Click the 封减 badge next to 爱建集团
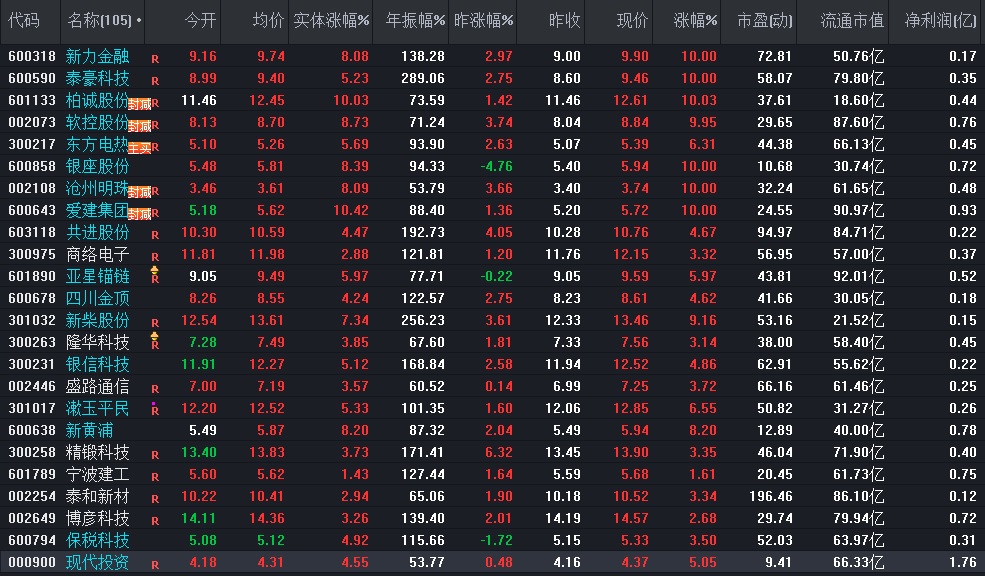 tap(139, 214)
